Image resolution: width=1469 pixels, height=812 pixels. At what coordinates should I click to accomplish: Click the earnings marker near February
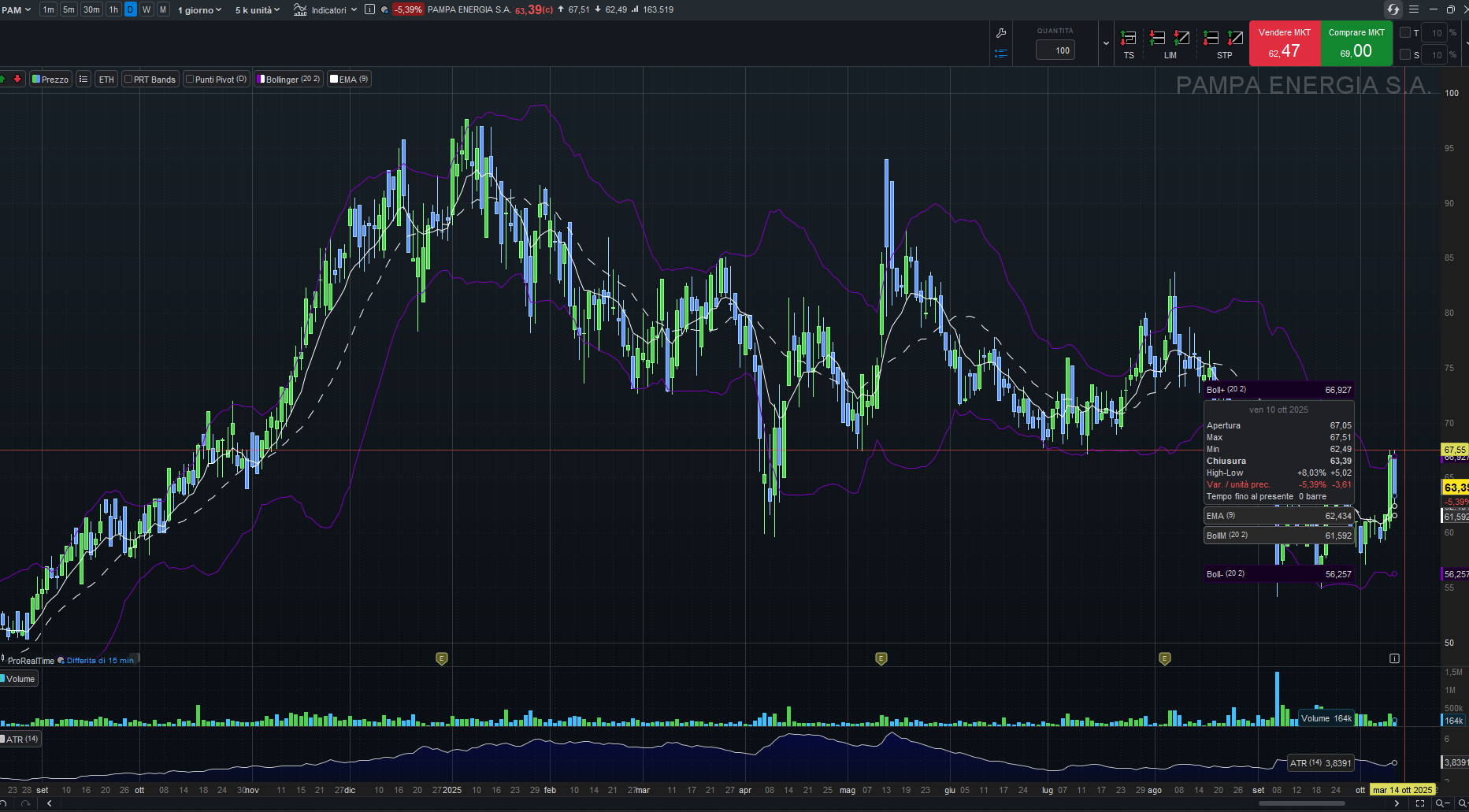[x=442, y=658]
